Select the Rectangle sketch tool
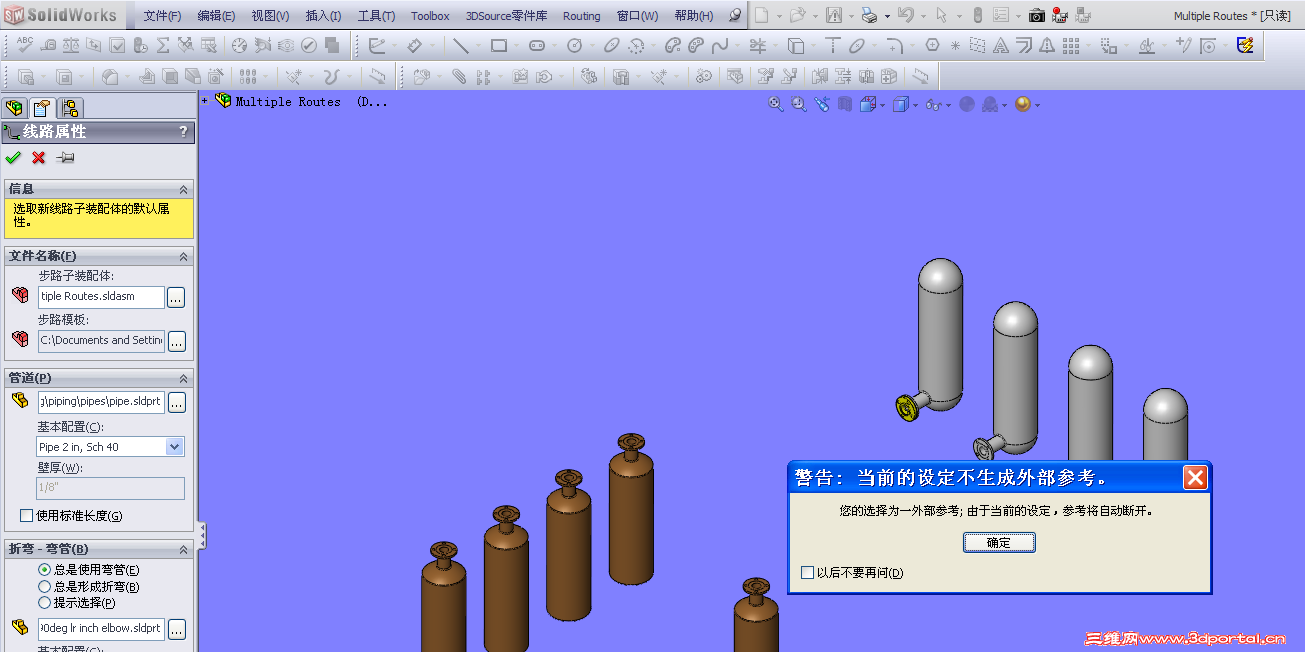This screenshot has width=1305, height=652. pos(498,46)
